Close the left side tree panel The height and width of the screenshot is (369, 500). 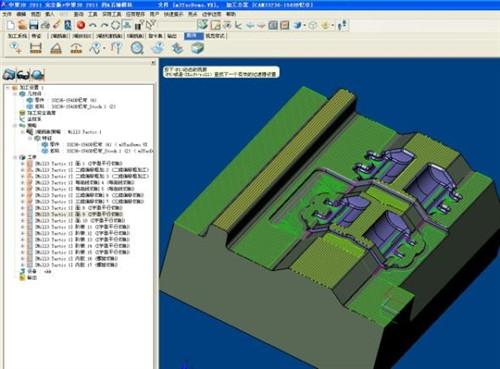(153, 62)
